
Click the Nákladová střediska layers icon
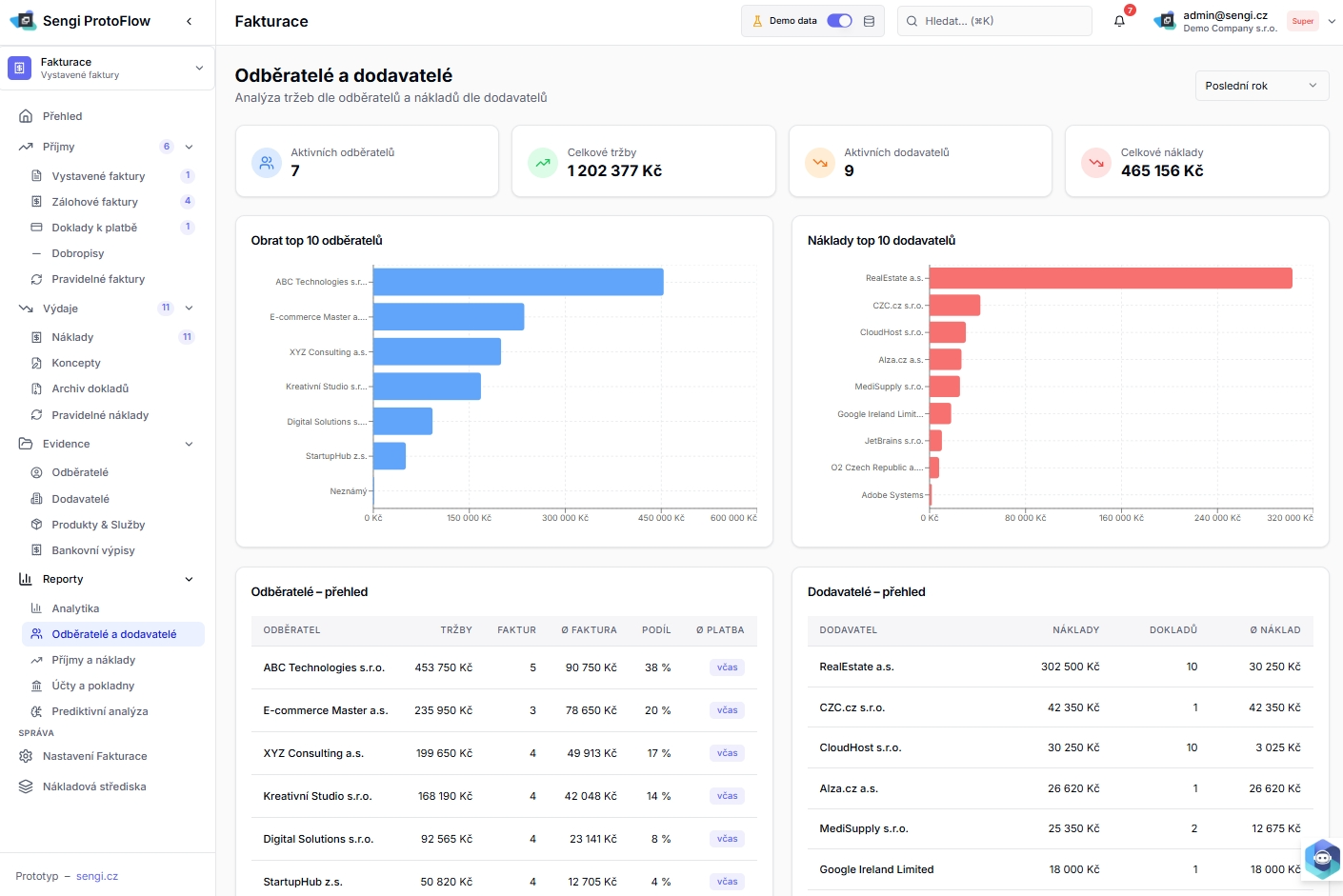point(26,786)
